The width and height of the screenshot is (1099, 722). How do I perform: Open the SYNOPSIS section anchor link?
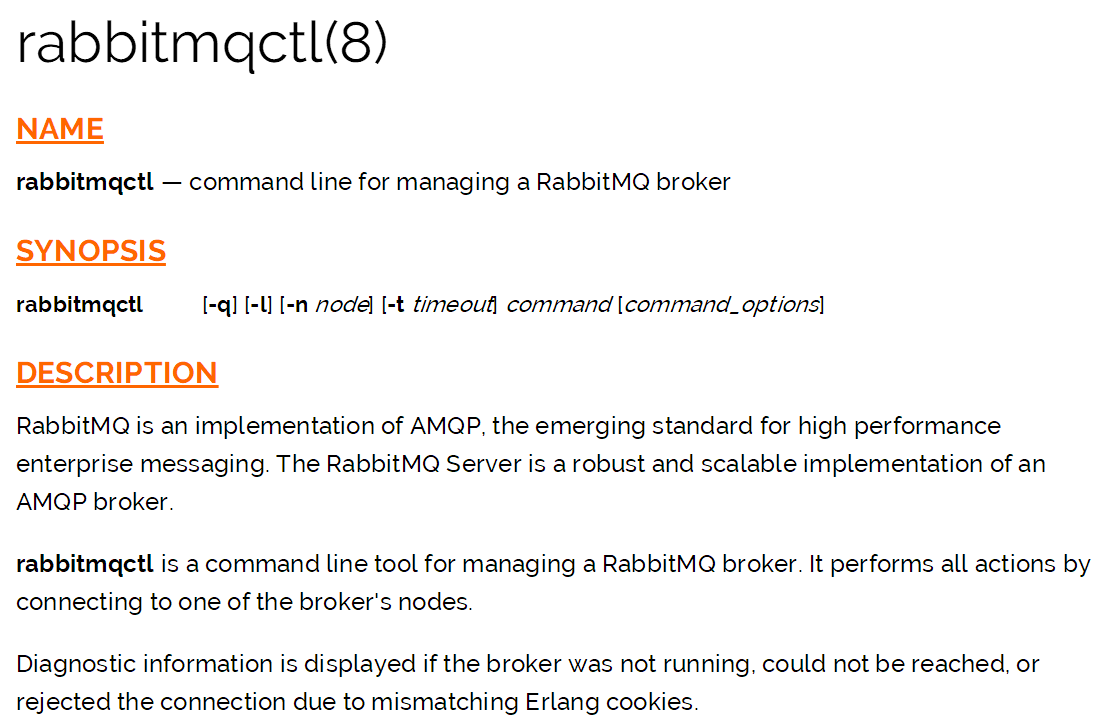click(91, 252)
